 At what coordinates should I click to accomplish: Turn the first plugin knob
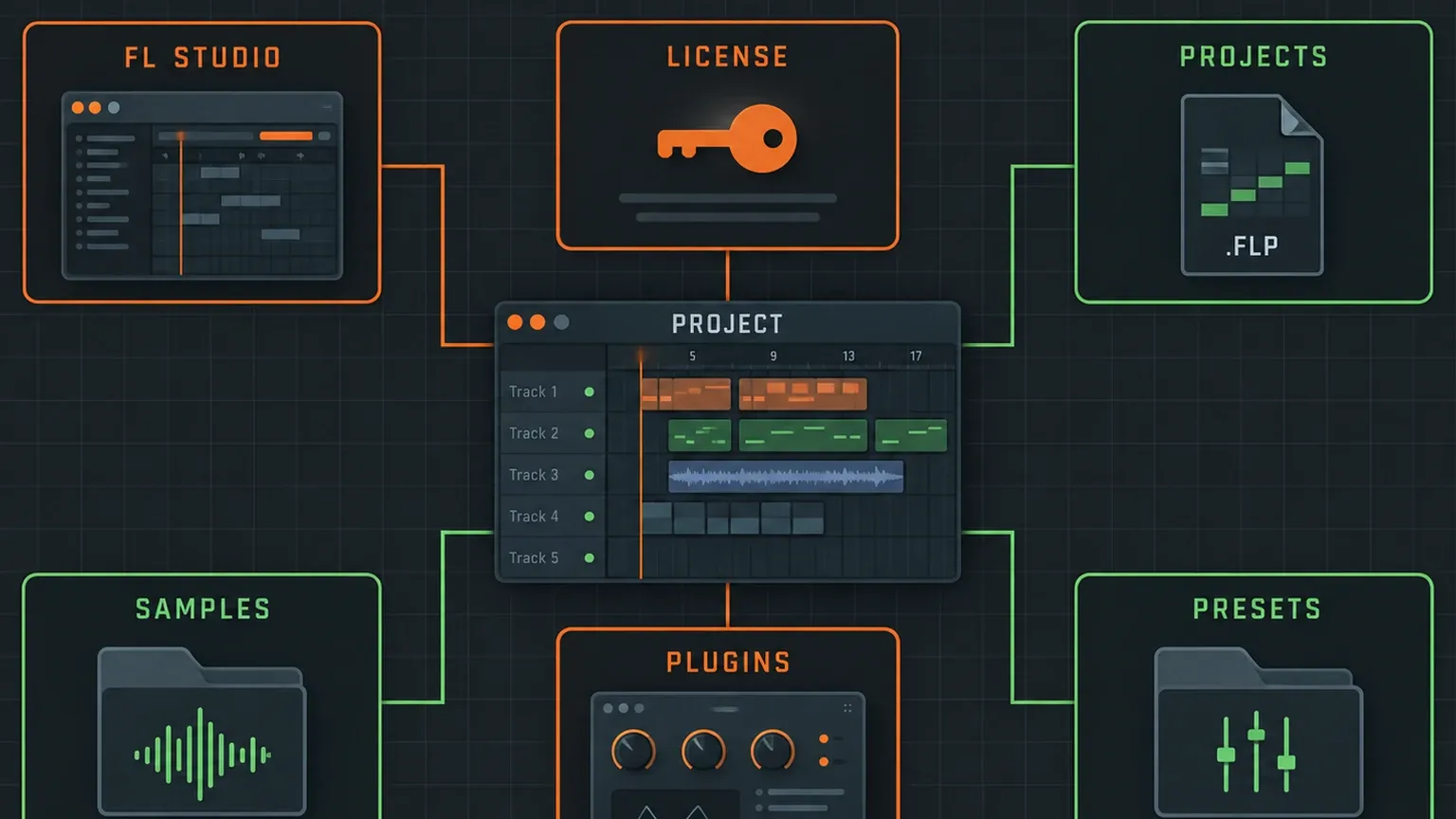tap(633, 751)
